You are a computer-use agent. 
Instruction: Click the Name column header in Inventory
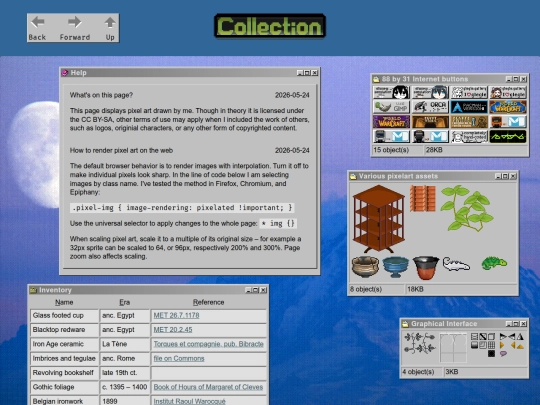[x=64, y=302]
